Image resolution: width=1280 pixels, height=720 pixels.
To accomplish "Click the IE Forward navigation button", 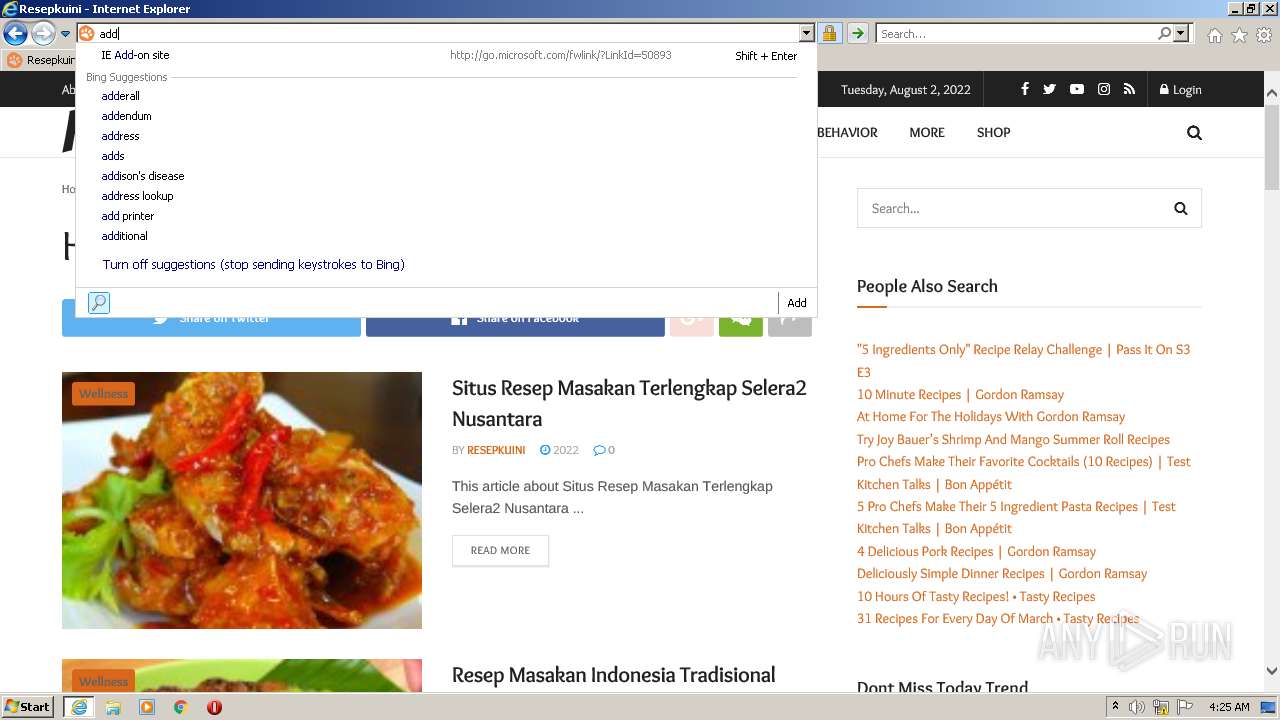I will [43, 34].
